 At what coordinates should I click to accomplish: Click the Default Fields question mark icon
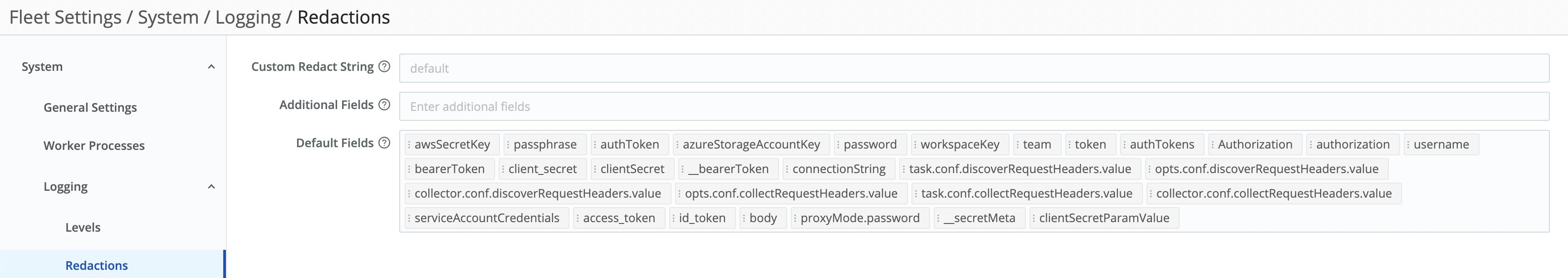[384, 143]
